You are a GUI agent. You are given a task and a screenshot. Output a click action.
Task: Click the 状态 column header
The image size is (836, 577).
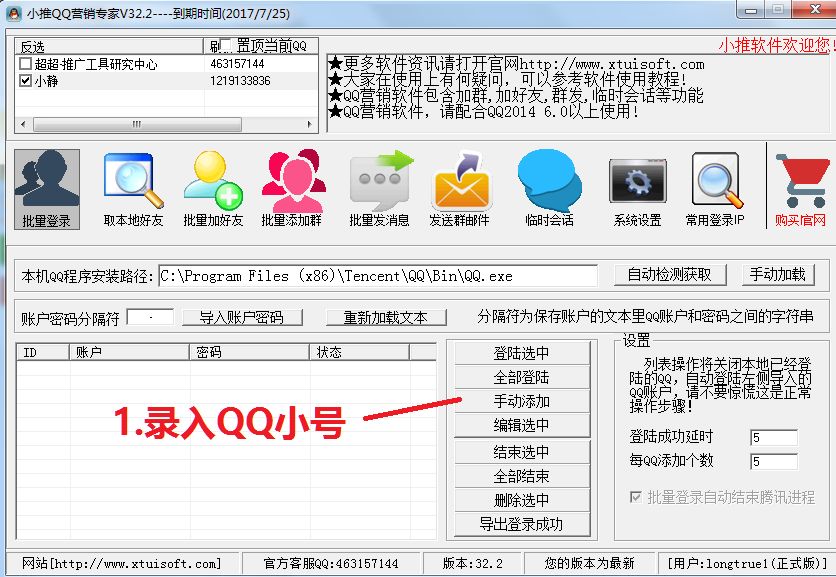coord(360,352)
